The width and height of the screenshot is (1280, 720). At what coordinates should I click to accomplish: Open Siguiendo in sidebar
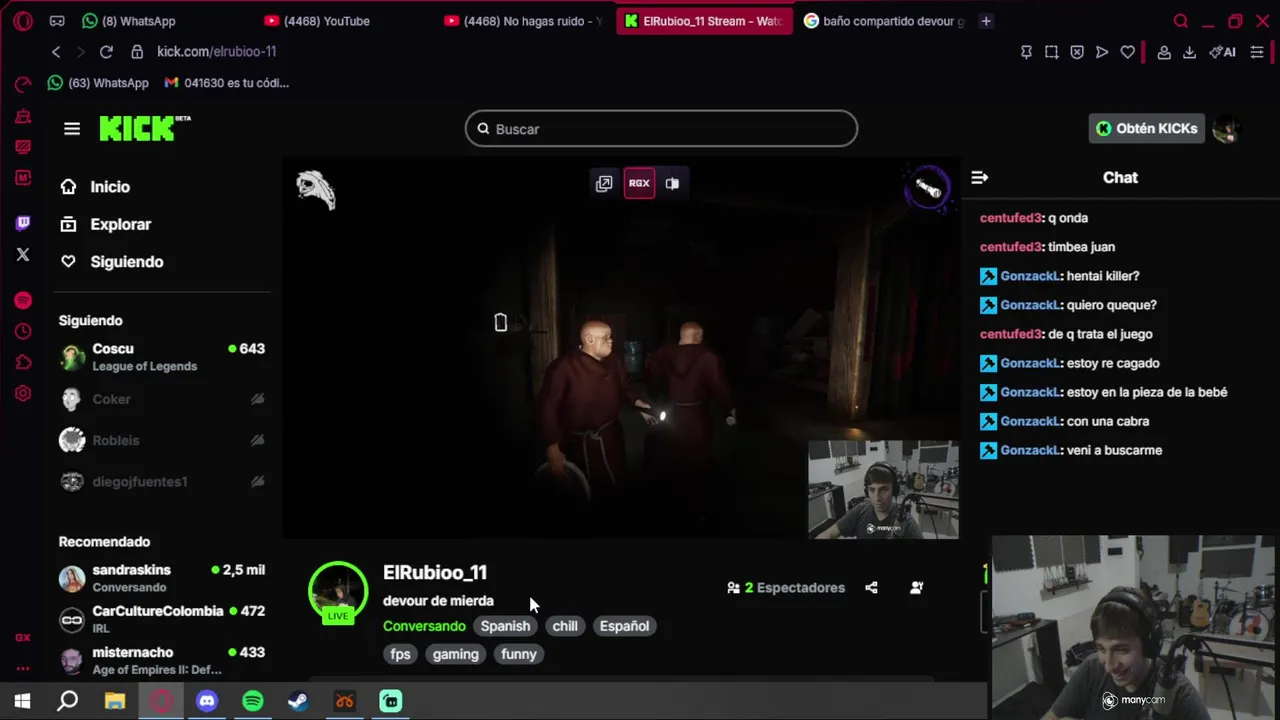pyautogui.click(x=112, y=262)
